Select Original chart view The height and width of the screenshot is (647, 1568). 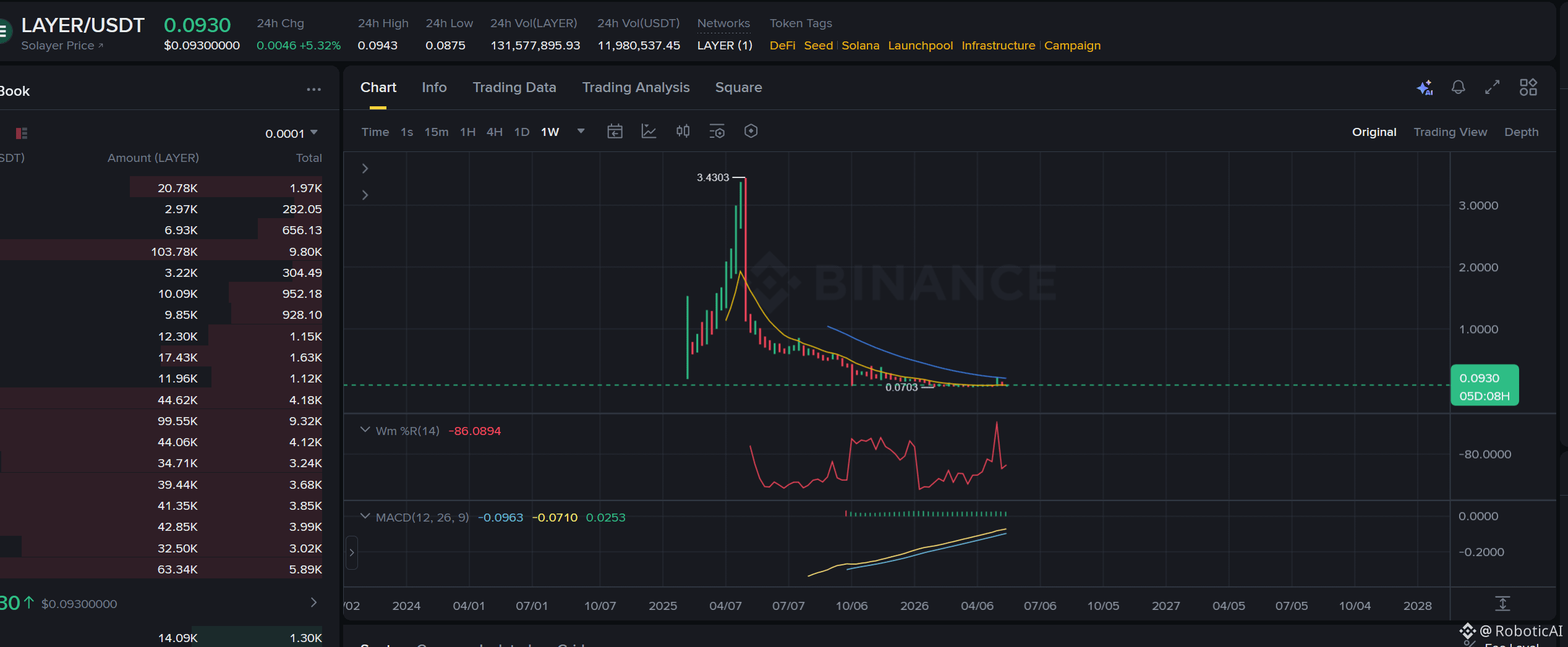point(1374,132)
